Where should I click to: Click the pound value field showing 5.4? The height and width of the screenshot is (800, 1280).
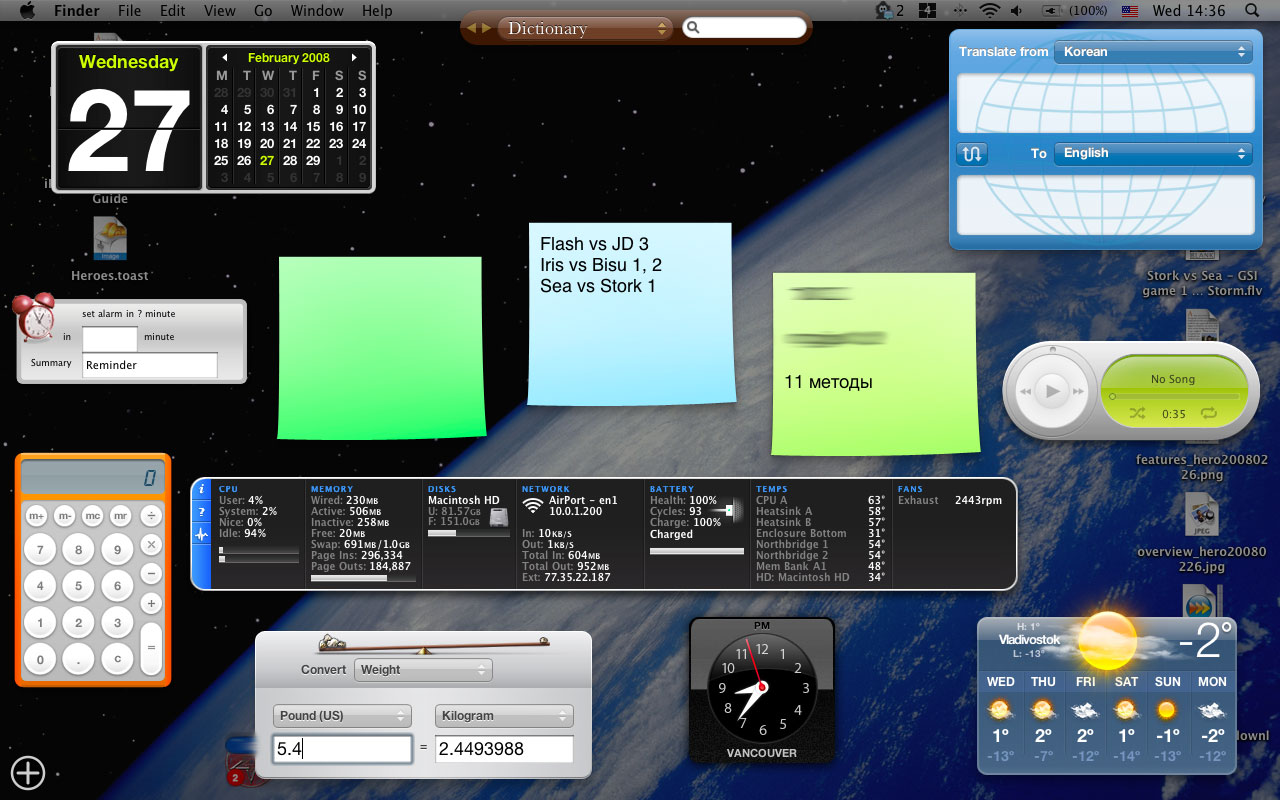coord(342,749)
